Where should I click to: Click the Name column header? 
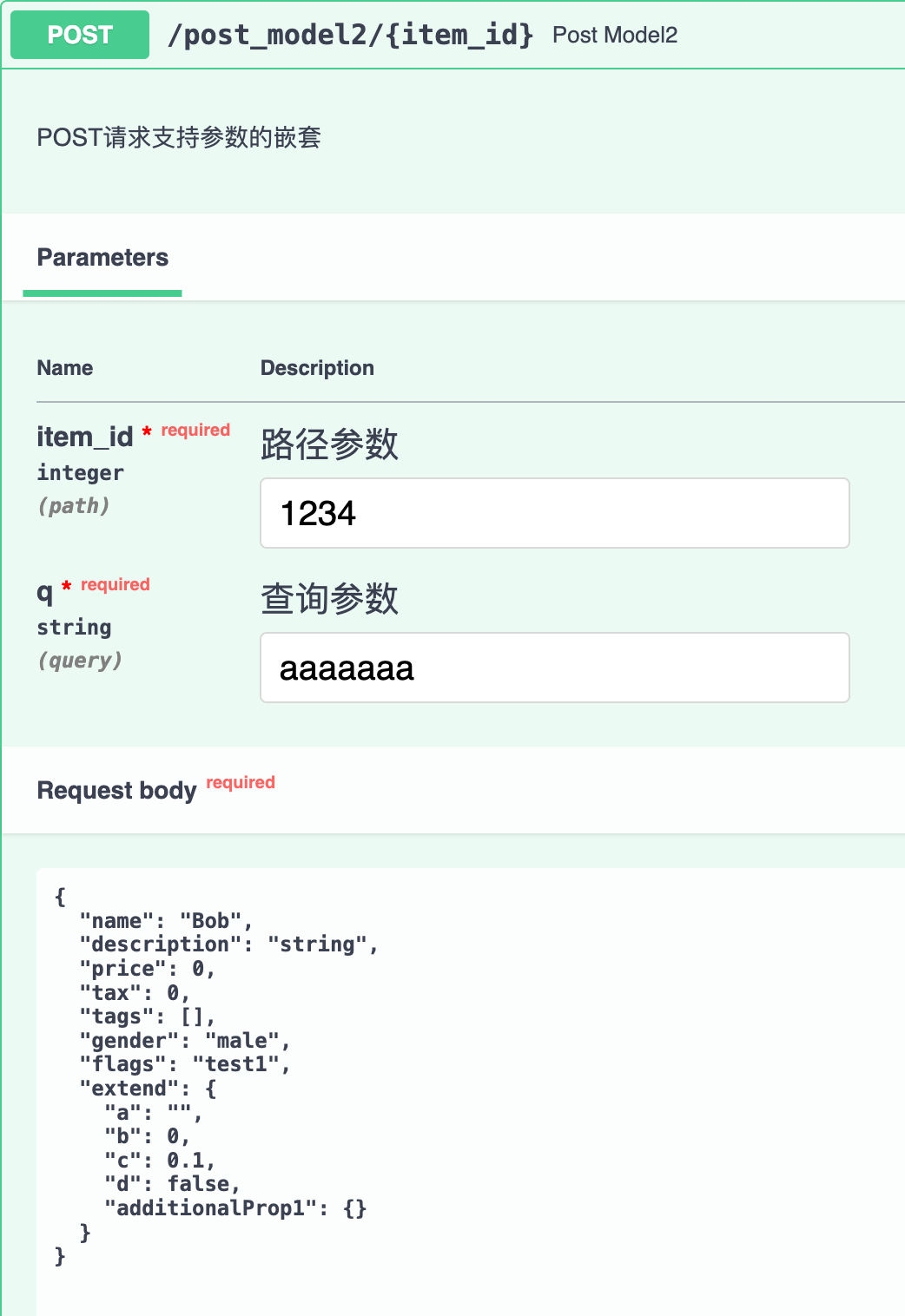65,368
